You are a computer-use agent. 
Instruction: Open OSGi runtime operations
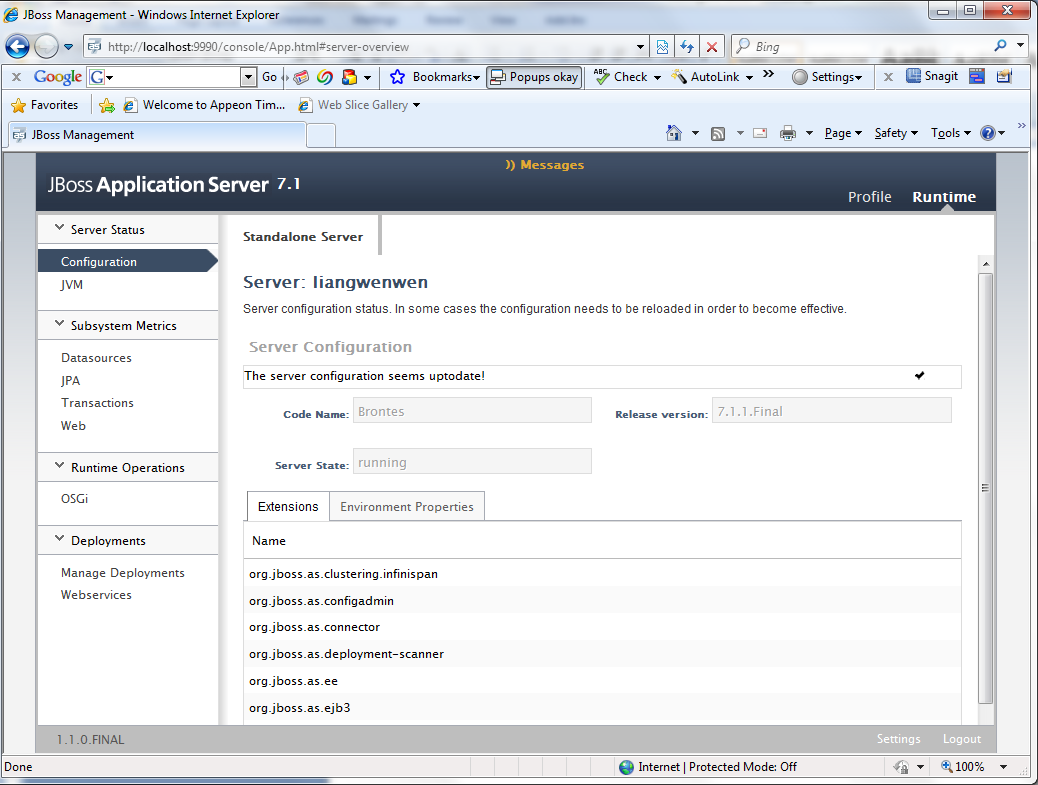pos(74,498)
